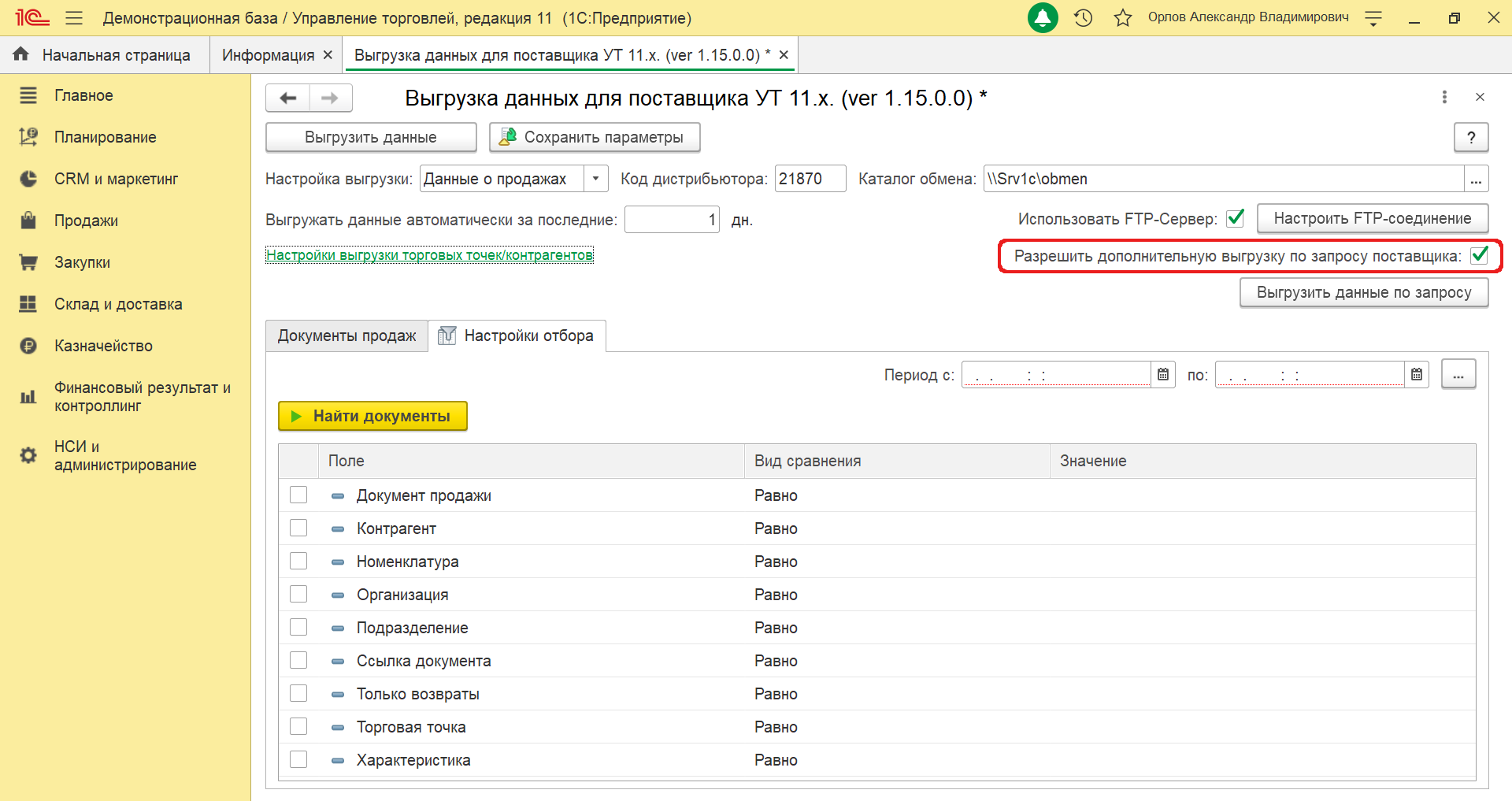Viewport: 1512px width, 801px height.
Task: Open help with the question mark button
Action: pos(1471,137)
